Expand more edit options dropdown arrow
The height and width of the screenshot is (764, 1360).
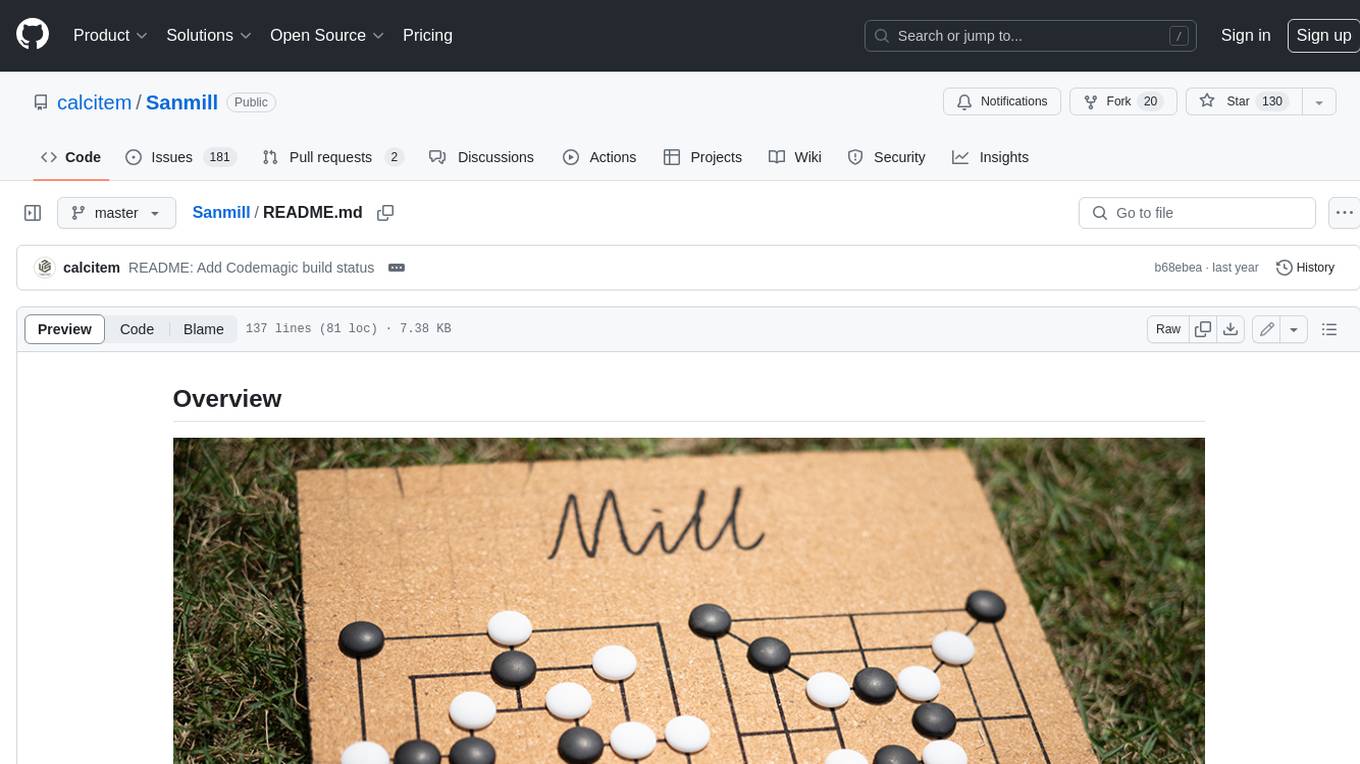coord(1294,329)
